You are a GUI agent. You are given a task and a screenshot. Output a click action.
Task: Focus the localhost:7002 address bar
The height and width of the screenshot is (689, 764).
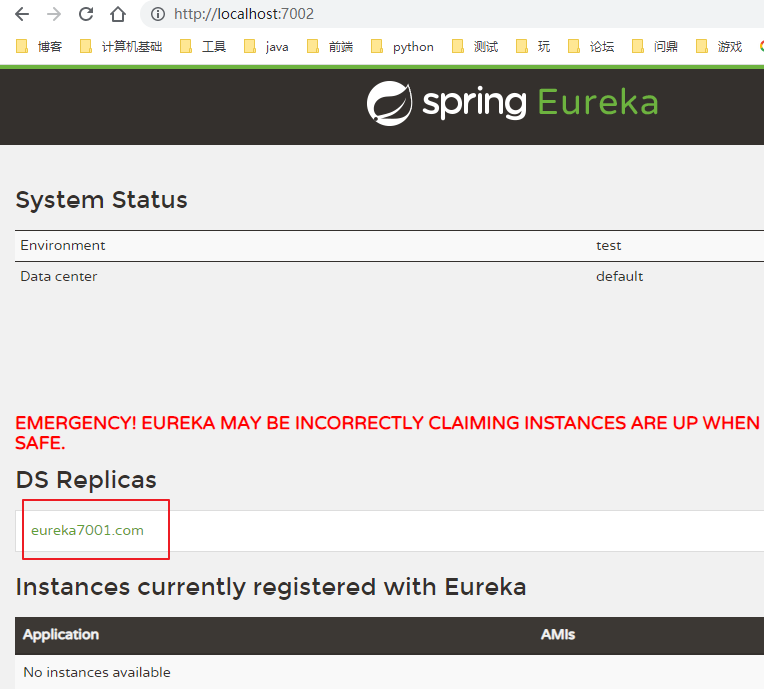[x=453, y=14]
